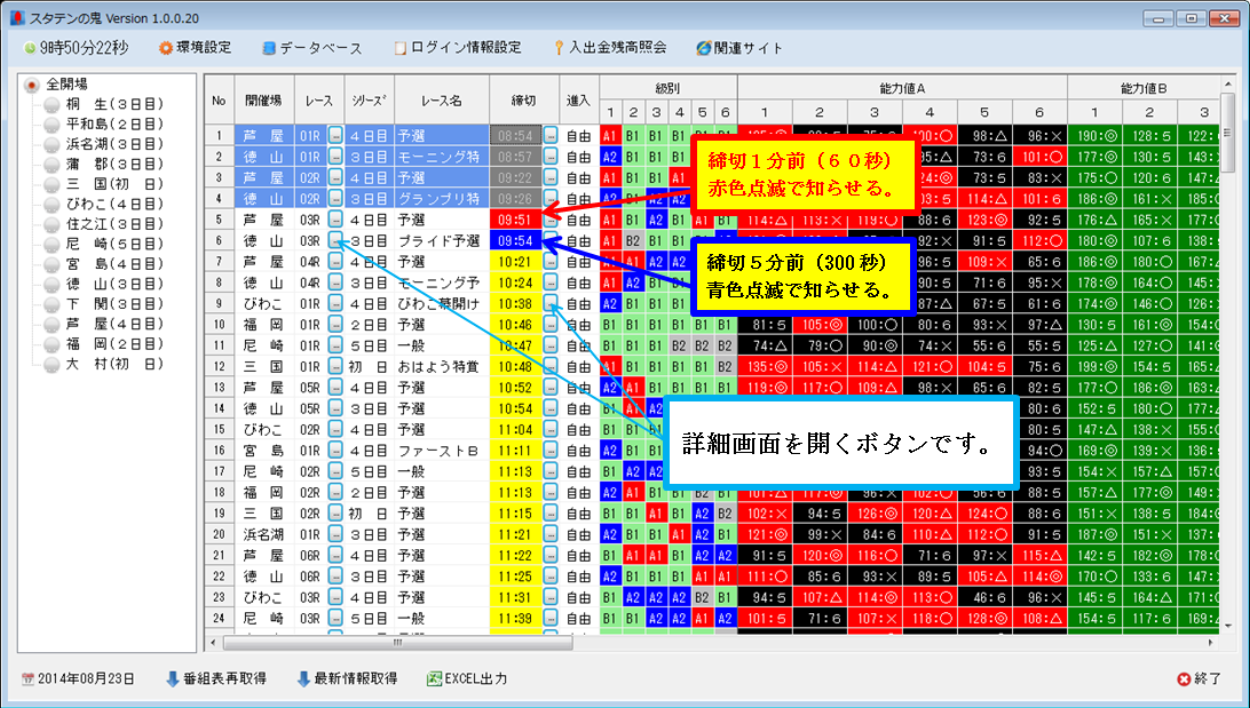
Task: Open detail button after 01R in row 20 浜名湖
Action: [336, 534]
